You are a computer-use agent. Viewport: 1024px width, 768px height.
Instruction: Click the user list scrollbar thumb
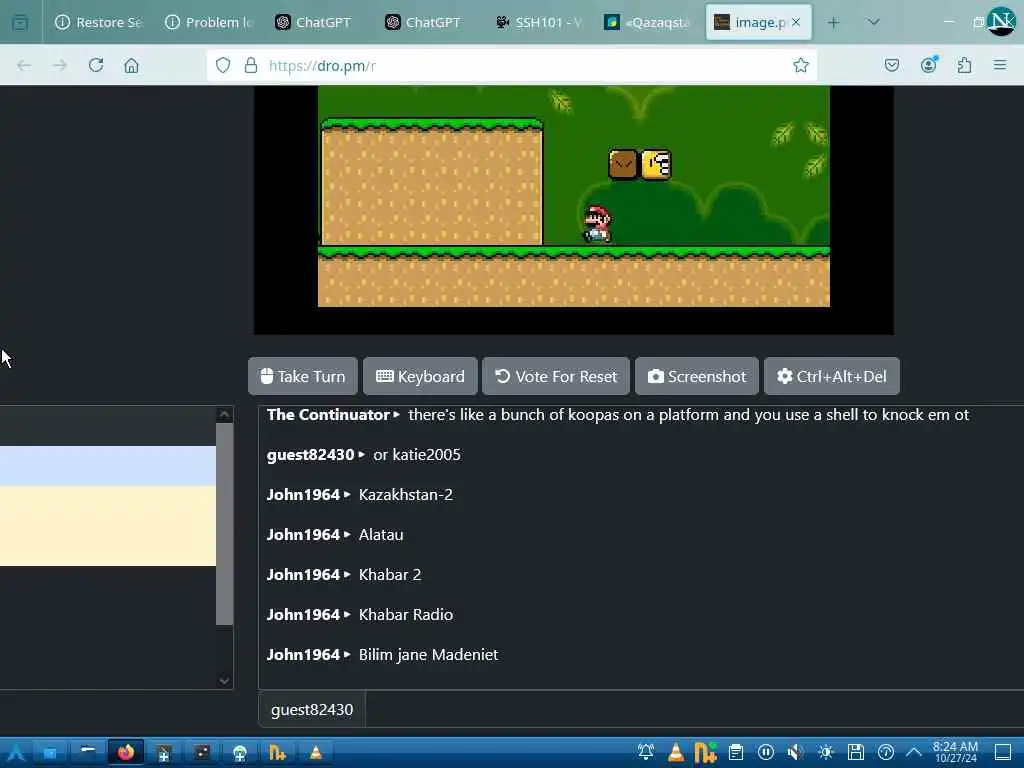tap(225, 524)
